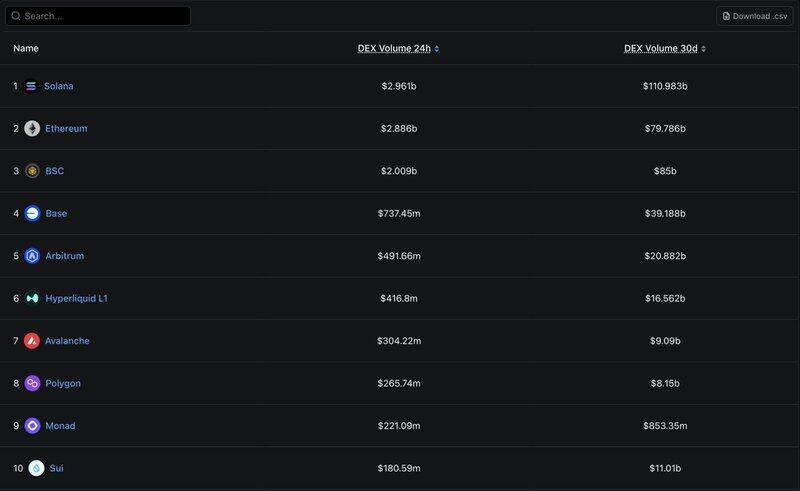Click the Arbitrum chain logo icon

(32, 256)
